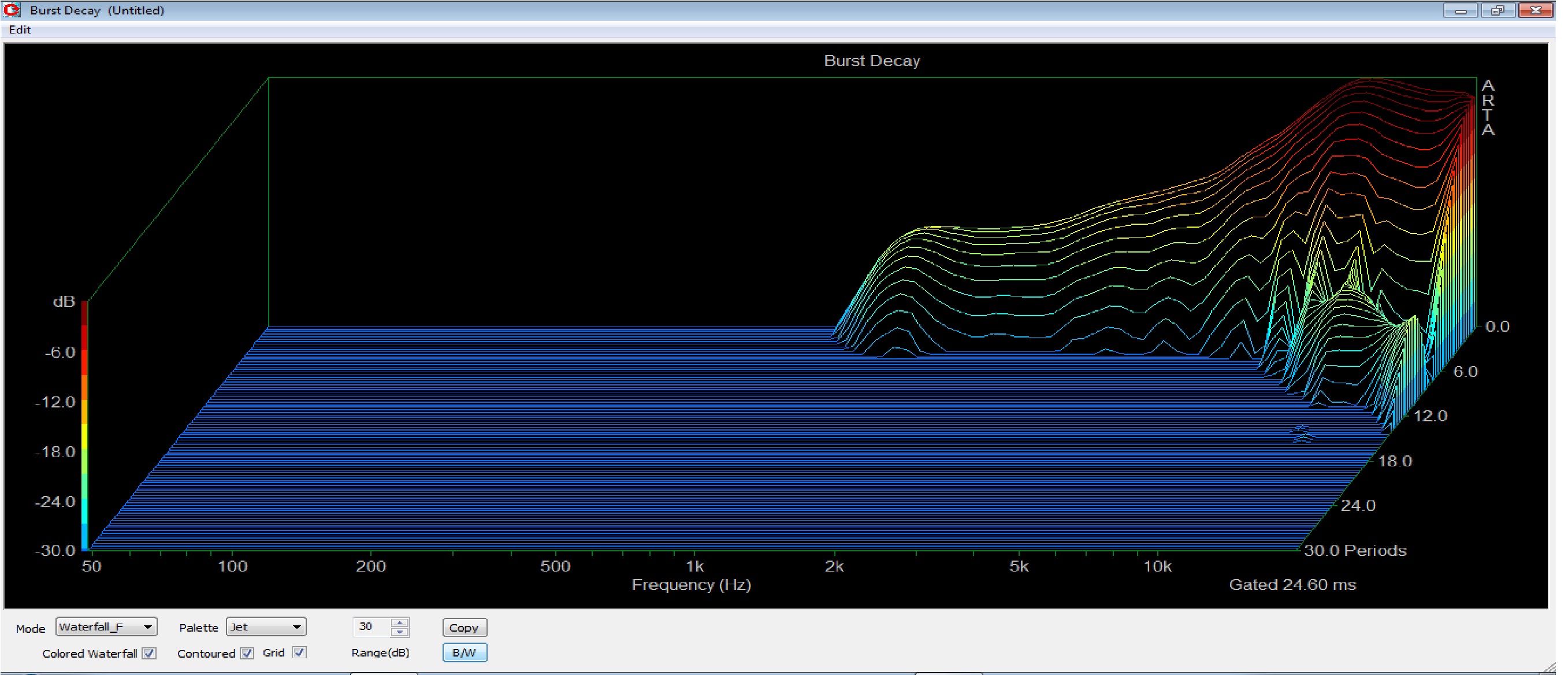
Task: Disable the Grid checkbox
Action: click(299, 652)
